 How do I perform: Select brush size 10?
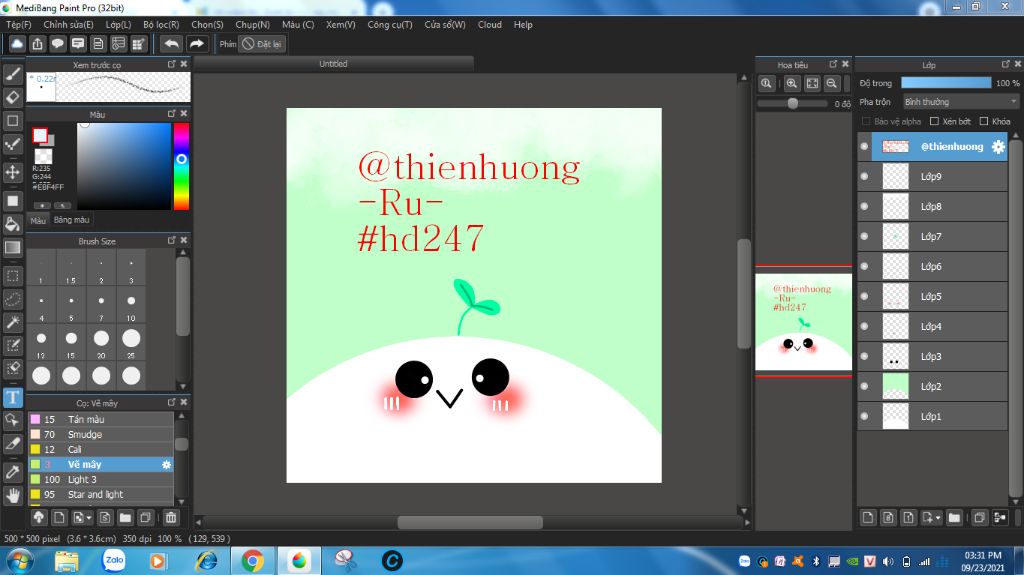tap(131, 306)
